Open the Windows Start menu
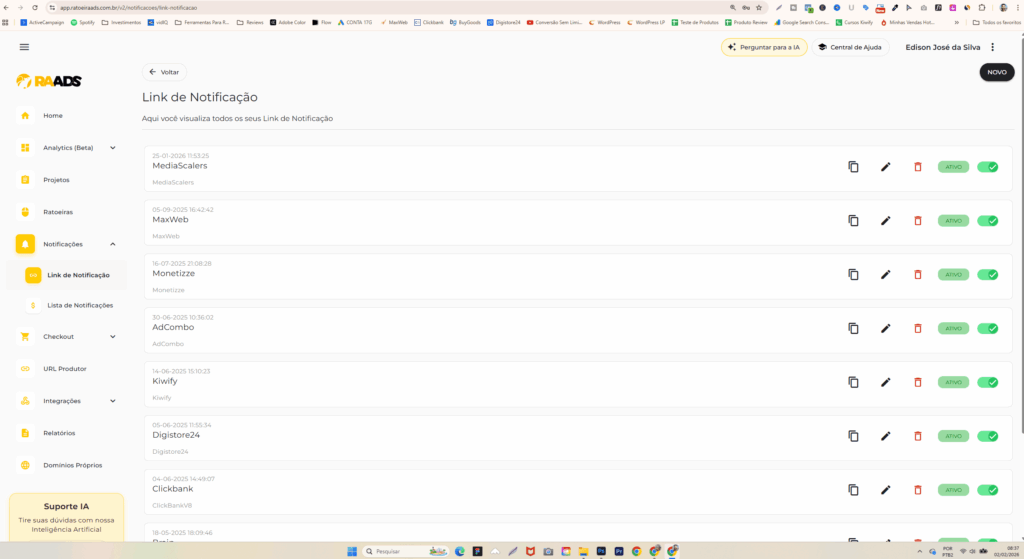 tap(352, 551)
